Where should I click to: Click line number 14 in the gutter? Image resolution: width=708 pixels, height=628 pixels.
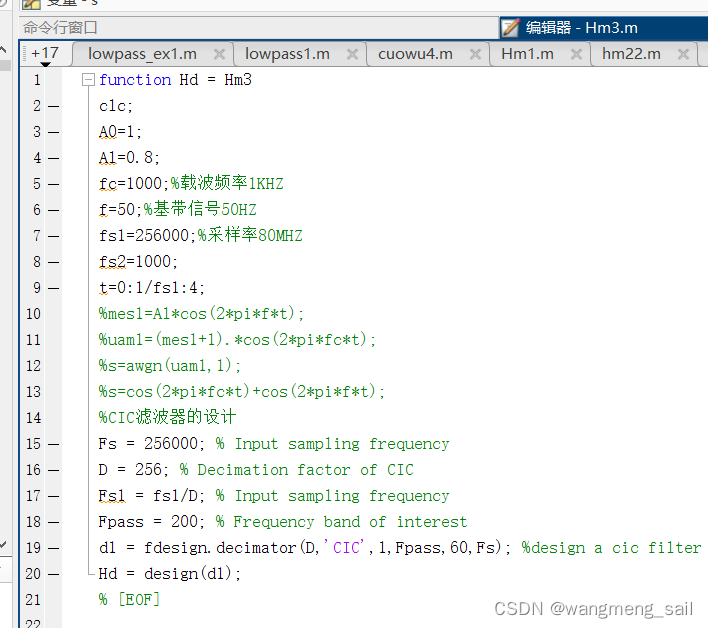[x=33, y=418]
